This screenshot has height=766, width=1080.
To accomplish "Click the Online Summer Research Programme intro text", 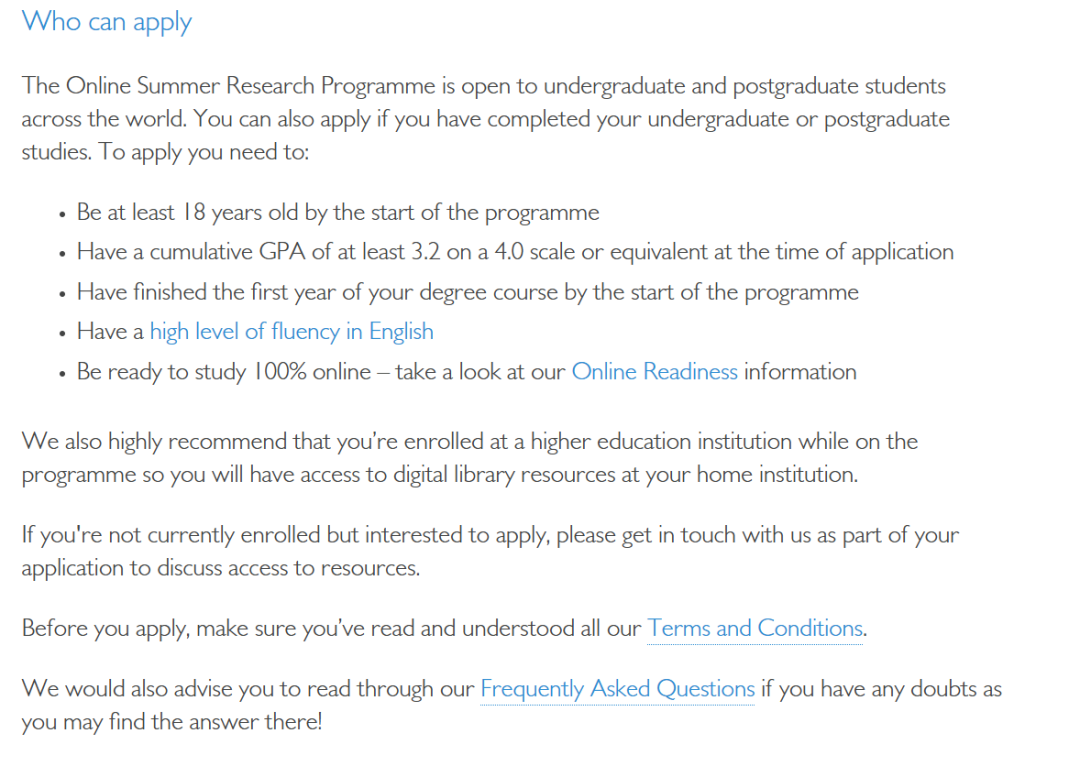I will [x=250, y=86].
